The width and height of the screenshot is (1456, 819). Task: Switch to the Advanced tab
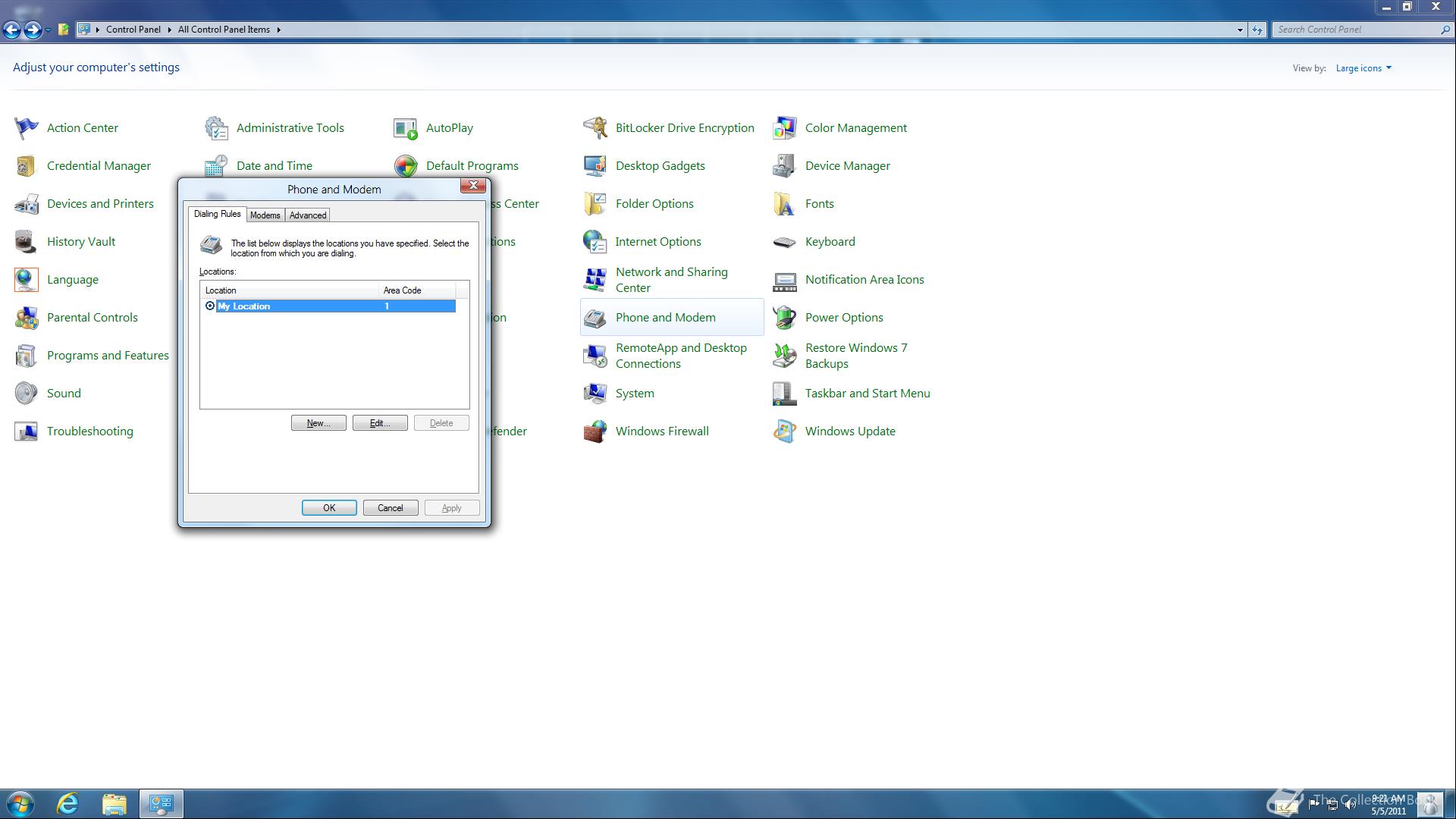click(308, 215)
